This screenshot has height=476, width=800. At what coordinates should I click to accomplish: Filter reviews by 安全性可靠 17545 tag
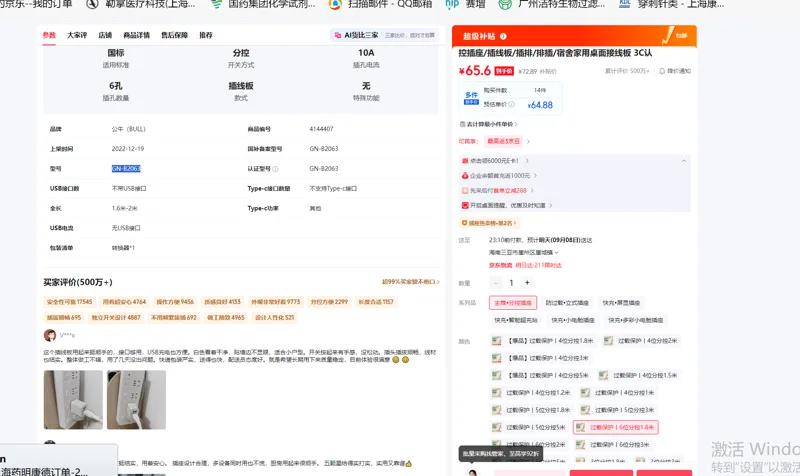(x=69, y=302)
